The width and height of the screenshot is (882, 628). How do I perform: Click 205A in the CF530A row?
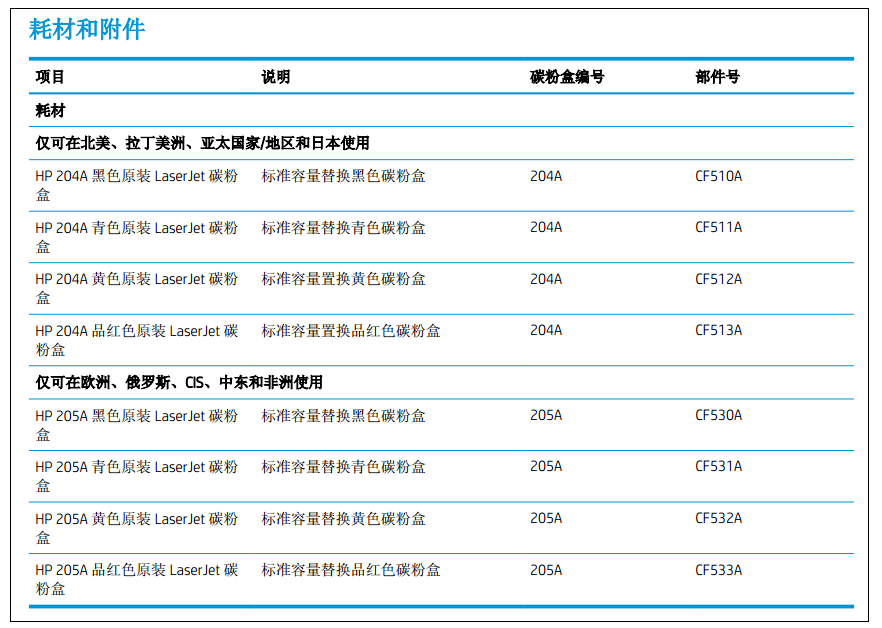[x=546, y=415]
